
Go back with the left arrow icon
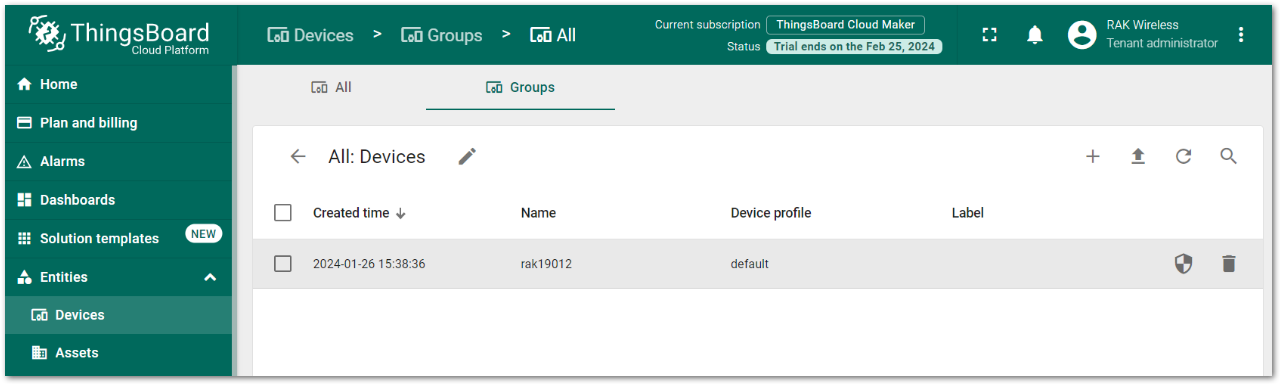tap(298, 157)
